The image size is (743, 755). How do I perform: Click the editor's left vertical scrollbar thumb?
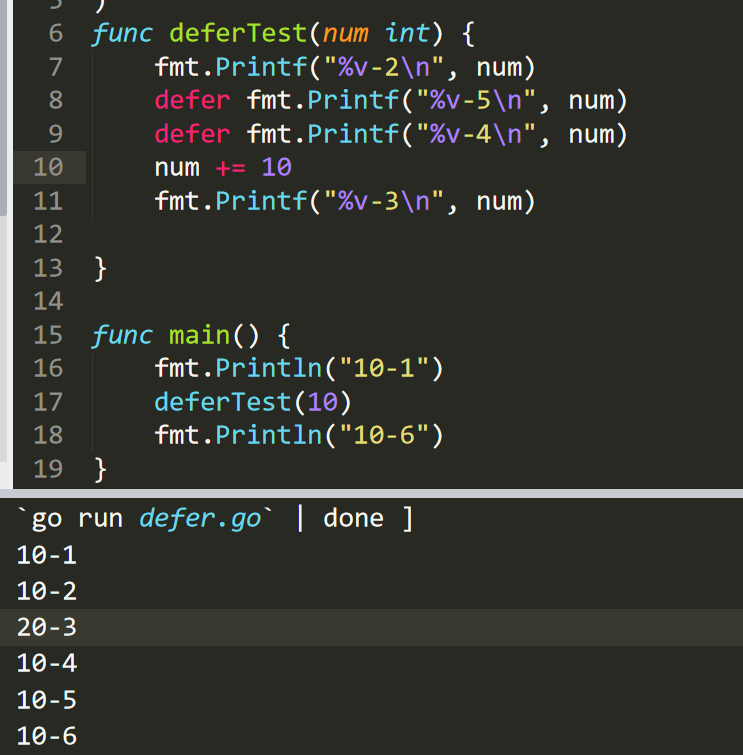tap(3, 108)
